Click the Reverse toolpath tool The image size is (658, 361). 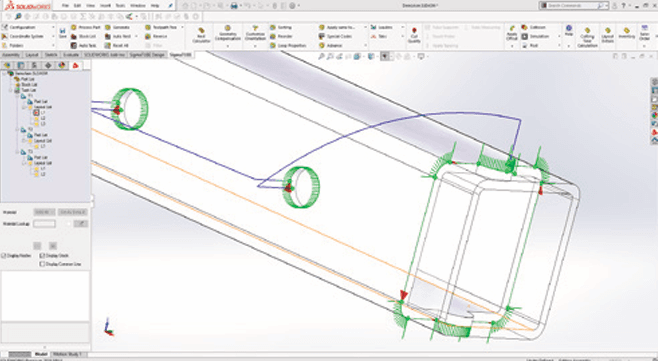(x=156, y=37)
